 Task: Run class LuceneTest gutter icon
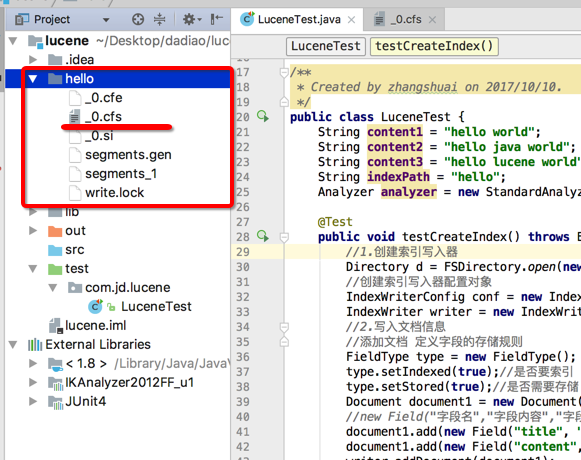click(263, 116)
